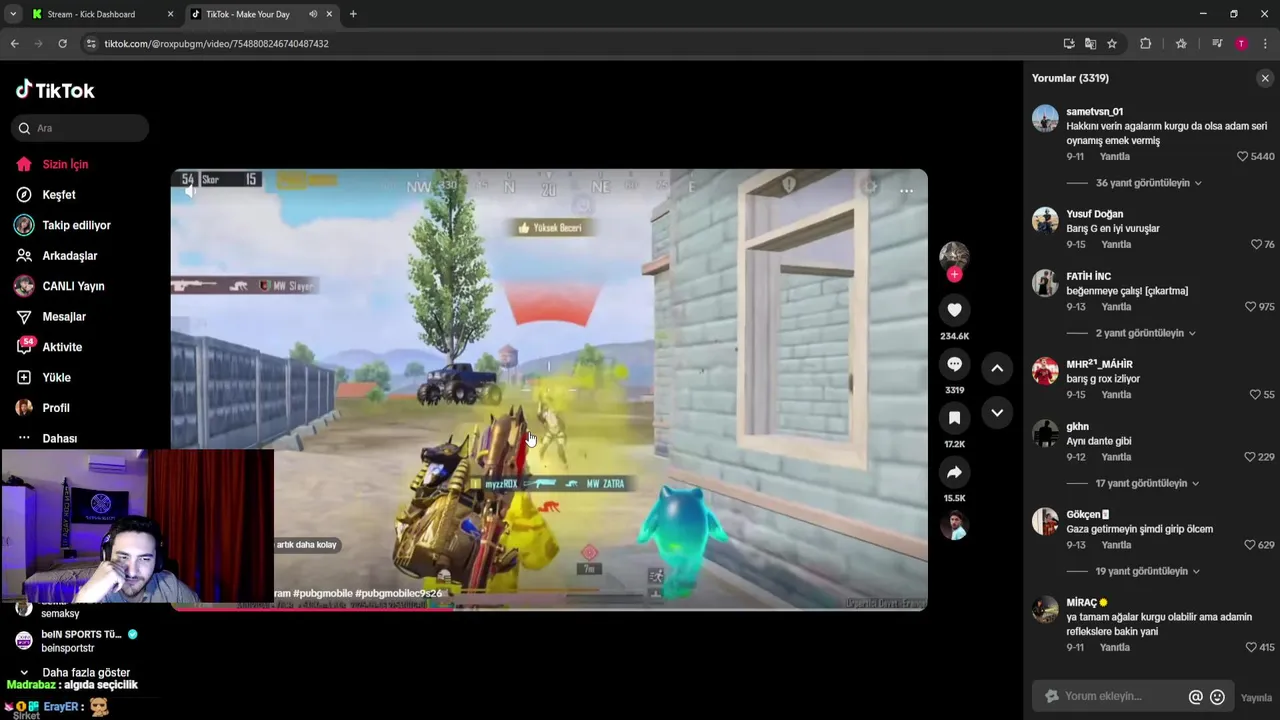1280x720 pixels.
Task: Reply to MİRAÇ via Yanıtla
Action: pyautogui.click(x=1115, y=648)
